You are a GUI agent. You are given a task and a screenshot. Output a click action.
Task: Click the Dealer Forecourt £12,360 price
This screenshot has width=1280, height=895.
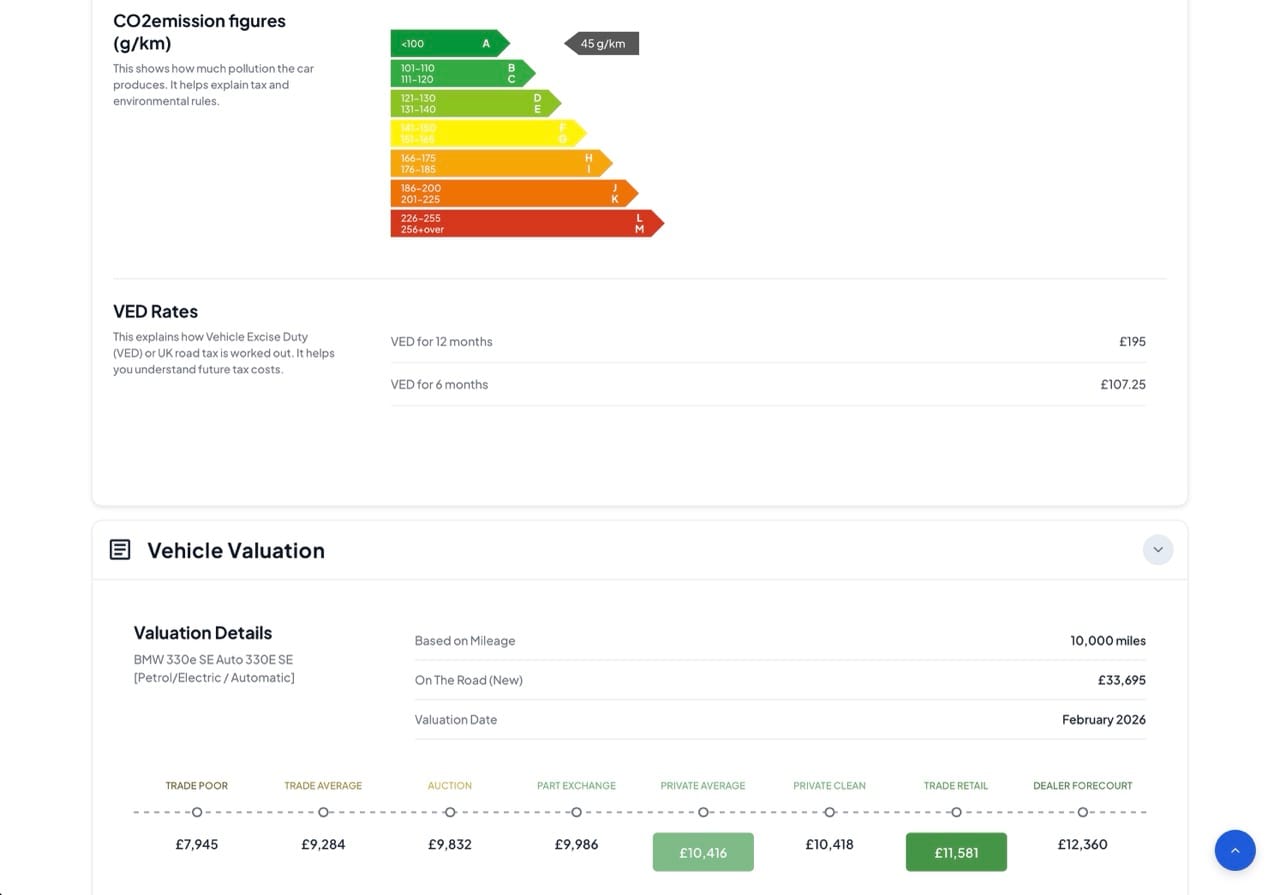coord(1082,844)
